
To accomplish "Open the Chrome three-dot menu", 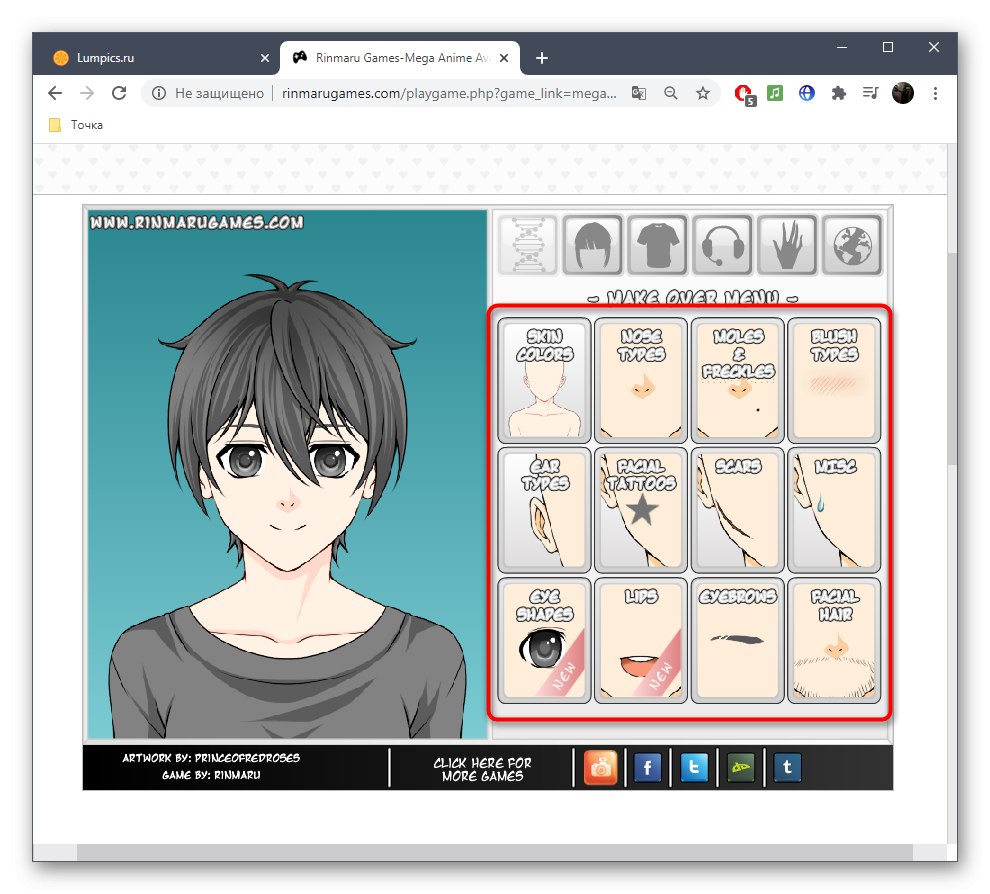I will pos(935,93).
